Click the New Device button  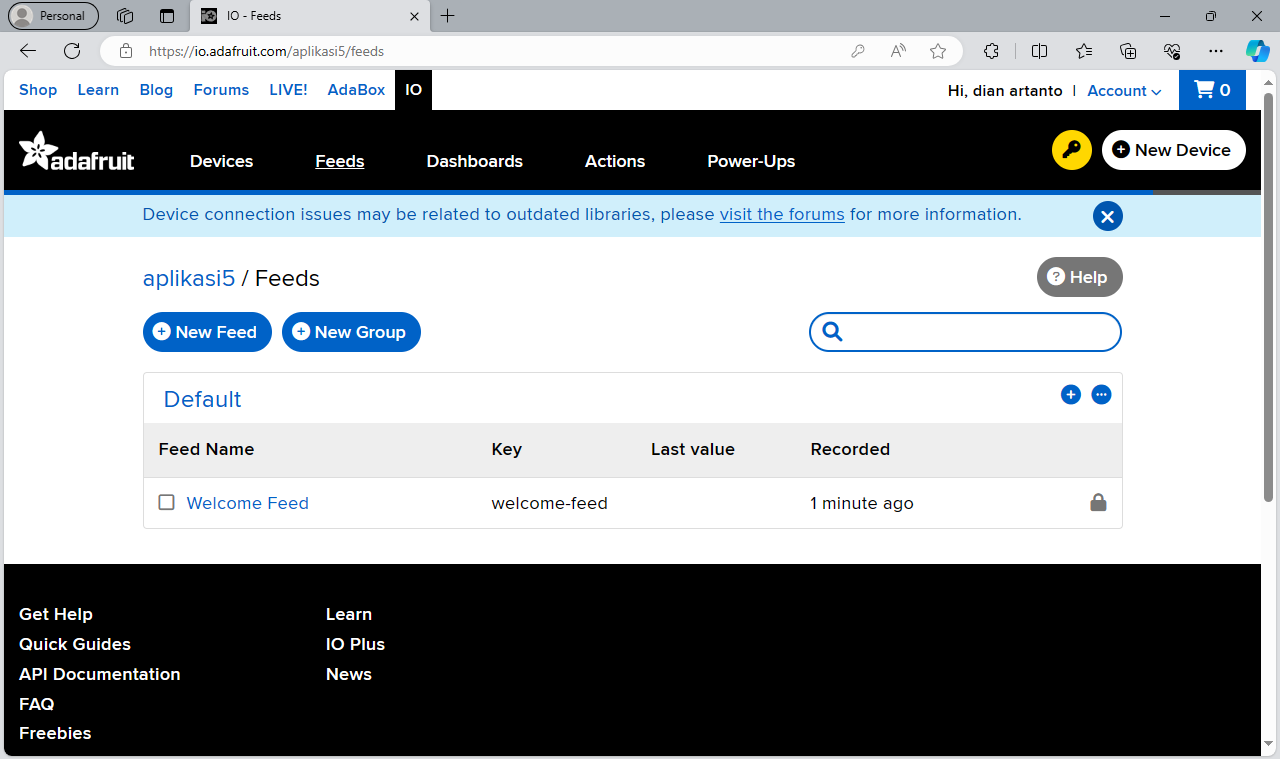click(x=1174, y=150)
